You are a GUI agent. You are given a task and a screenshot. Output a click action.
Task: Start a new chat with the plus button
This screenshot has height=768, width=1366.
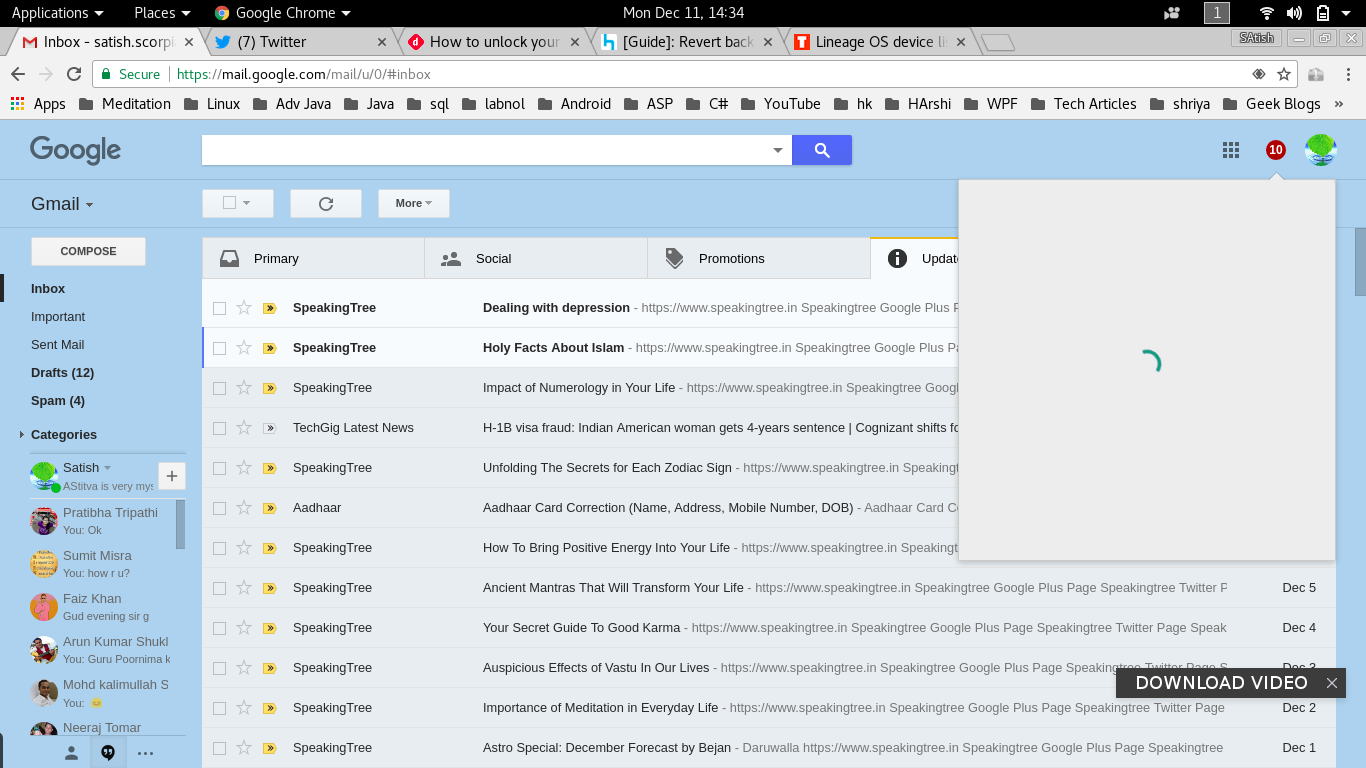(172, 476)
